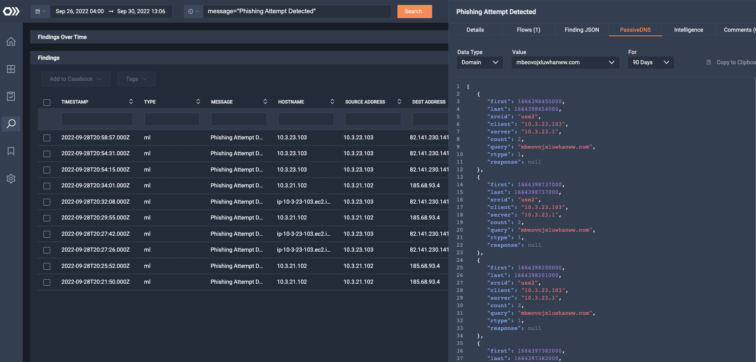Click the end date Sep 30, 2022 13:06
Viewport: 756px width, 362px height.
140,11
